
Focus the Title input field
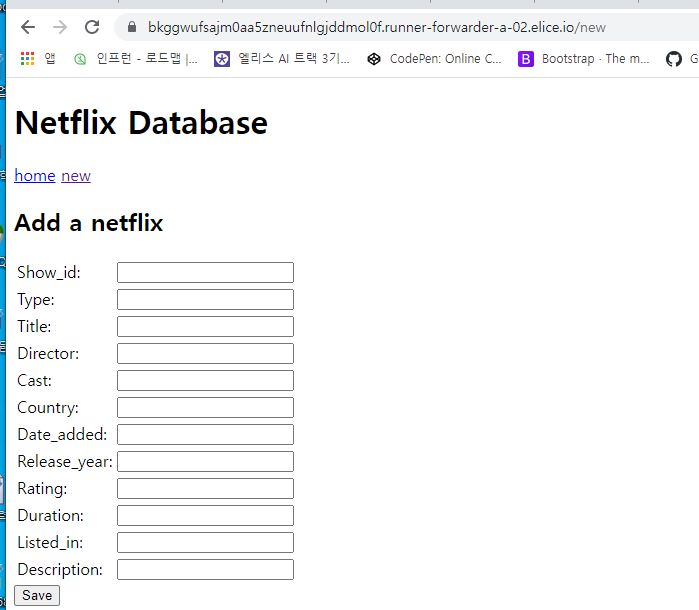click(206, 326)
